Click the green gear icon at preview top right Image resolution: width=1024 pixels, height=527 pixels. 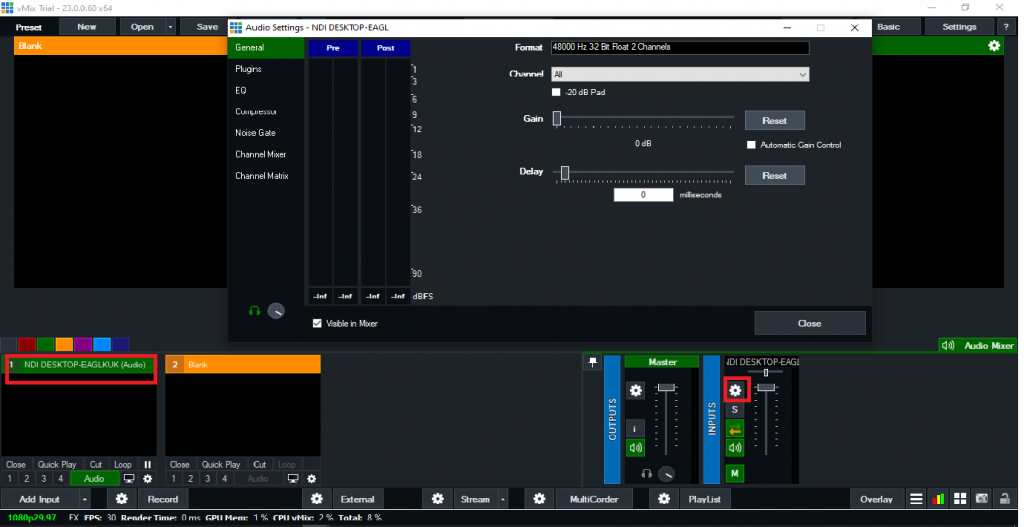pyautogui.click(x=994, y=46)
